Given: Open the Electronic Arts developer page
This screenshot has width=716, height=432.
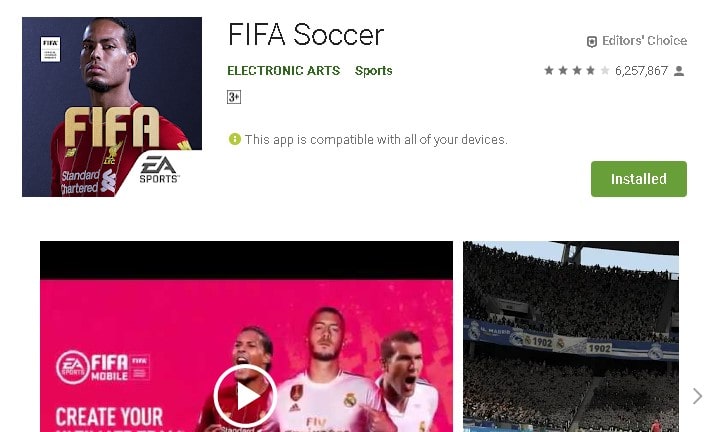Looking at the screenshot, I should pyautogui.click(x=284, y=71).
